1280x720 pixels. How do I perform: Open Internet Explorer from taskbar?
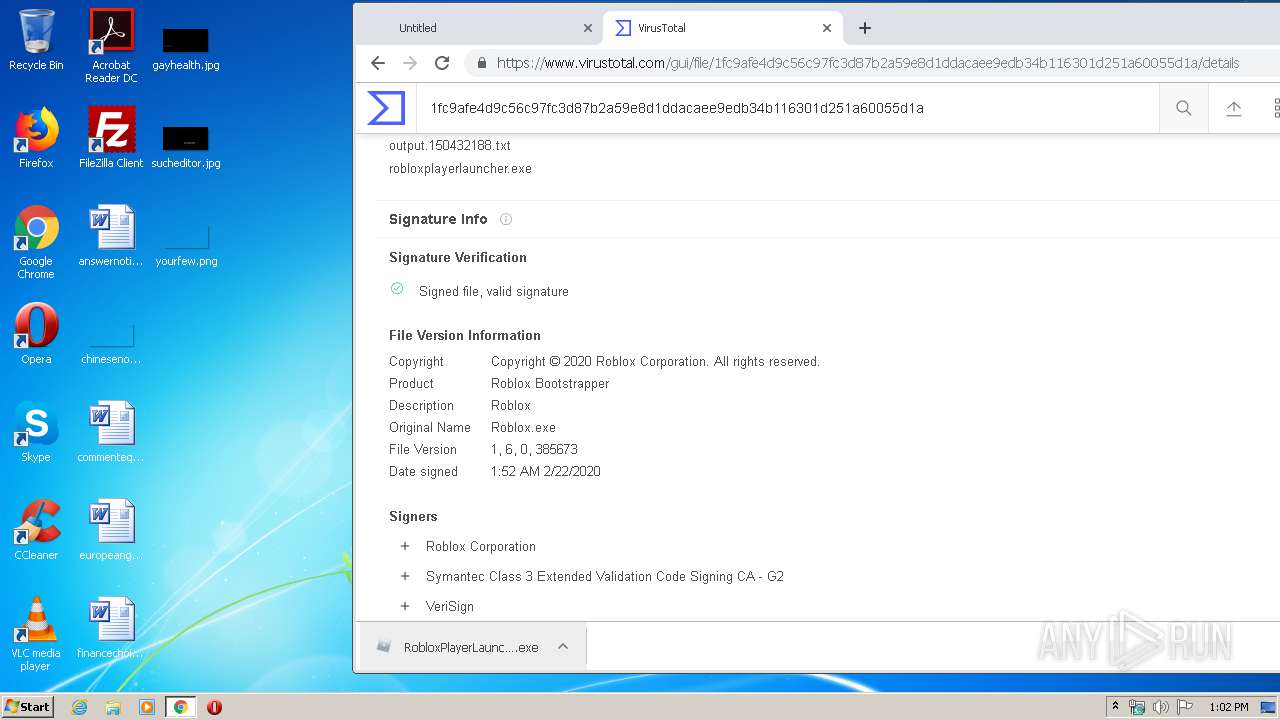pyautogui.click(x=79, y=707)
